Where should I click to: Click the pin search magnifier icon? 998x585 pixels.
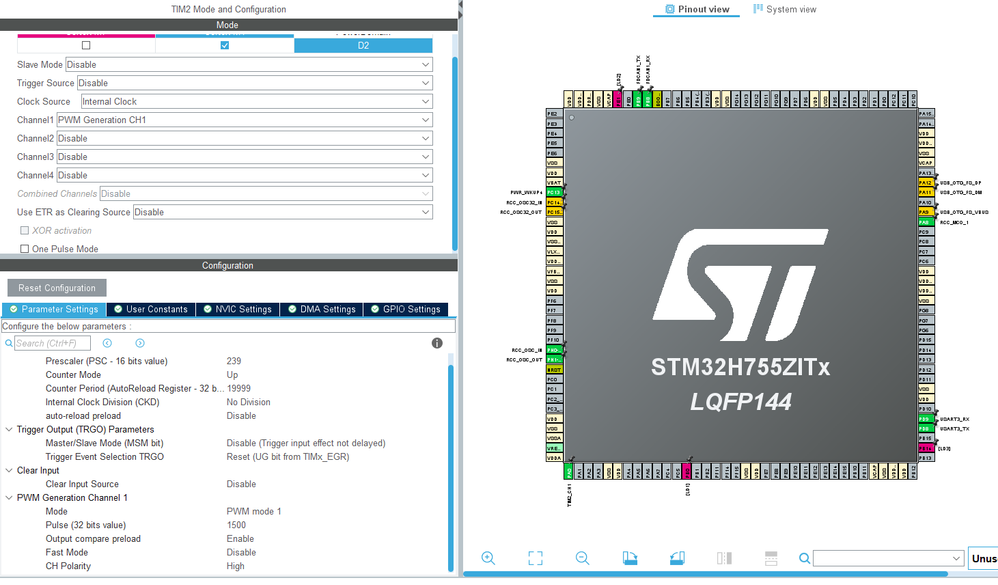805,558
